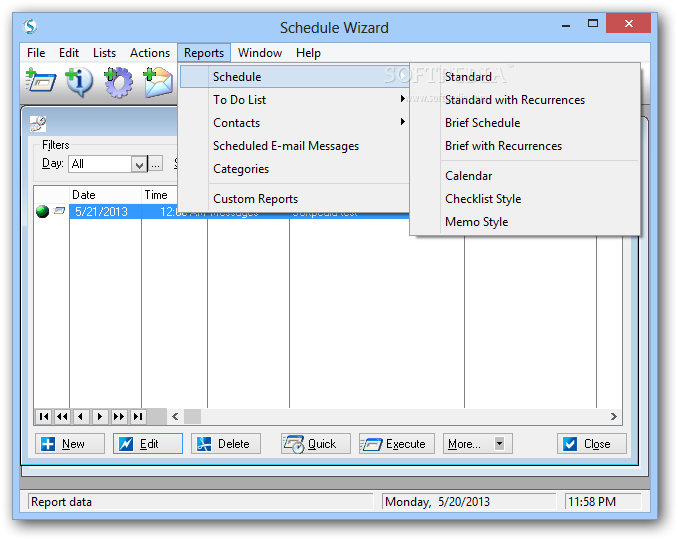Click the 11:58 PM status time

point(592,502)
